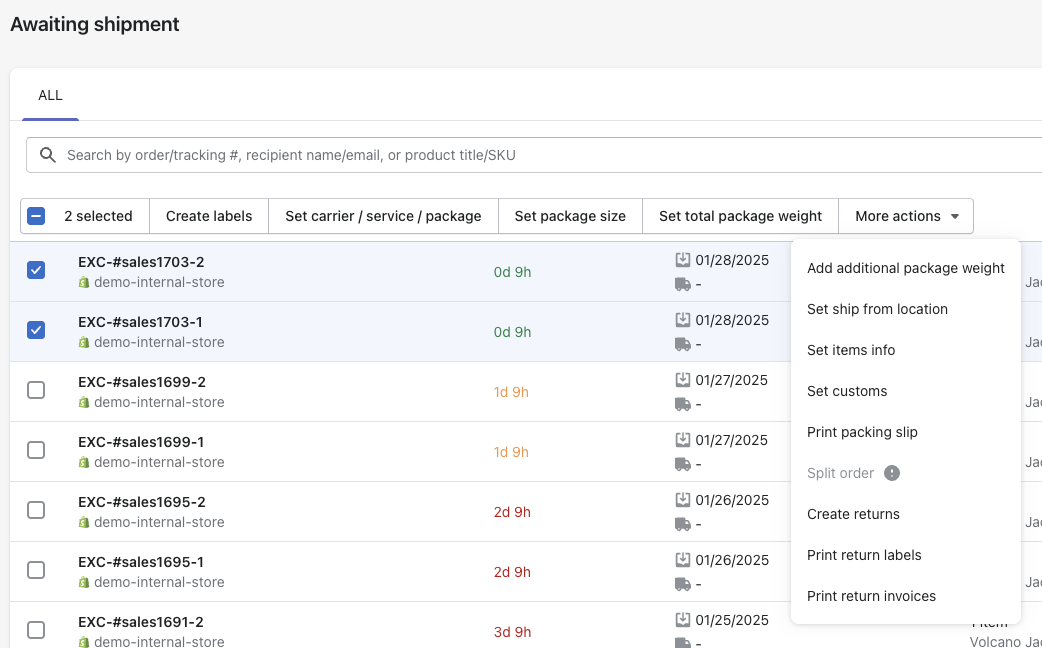Click order-date icon in EXC-#sales1703-1 row

tap(682, 320)
